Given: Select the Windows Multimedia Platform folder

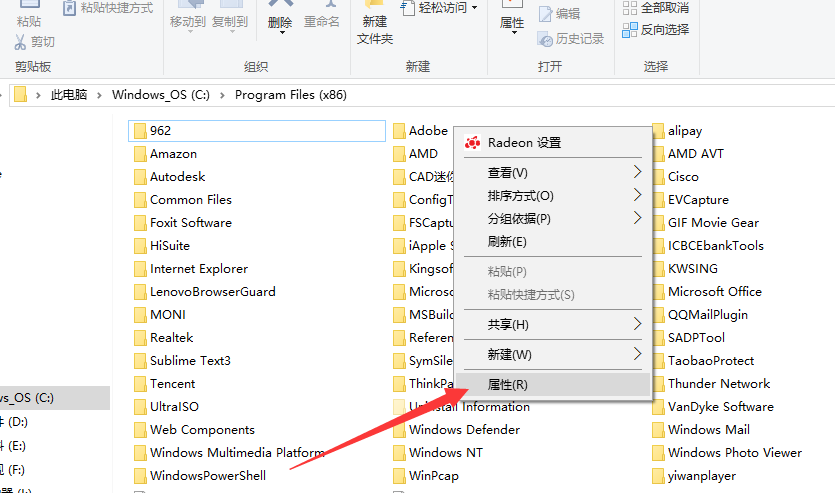Looking at the screenshot, I should [230, 453].
